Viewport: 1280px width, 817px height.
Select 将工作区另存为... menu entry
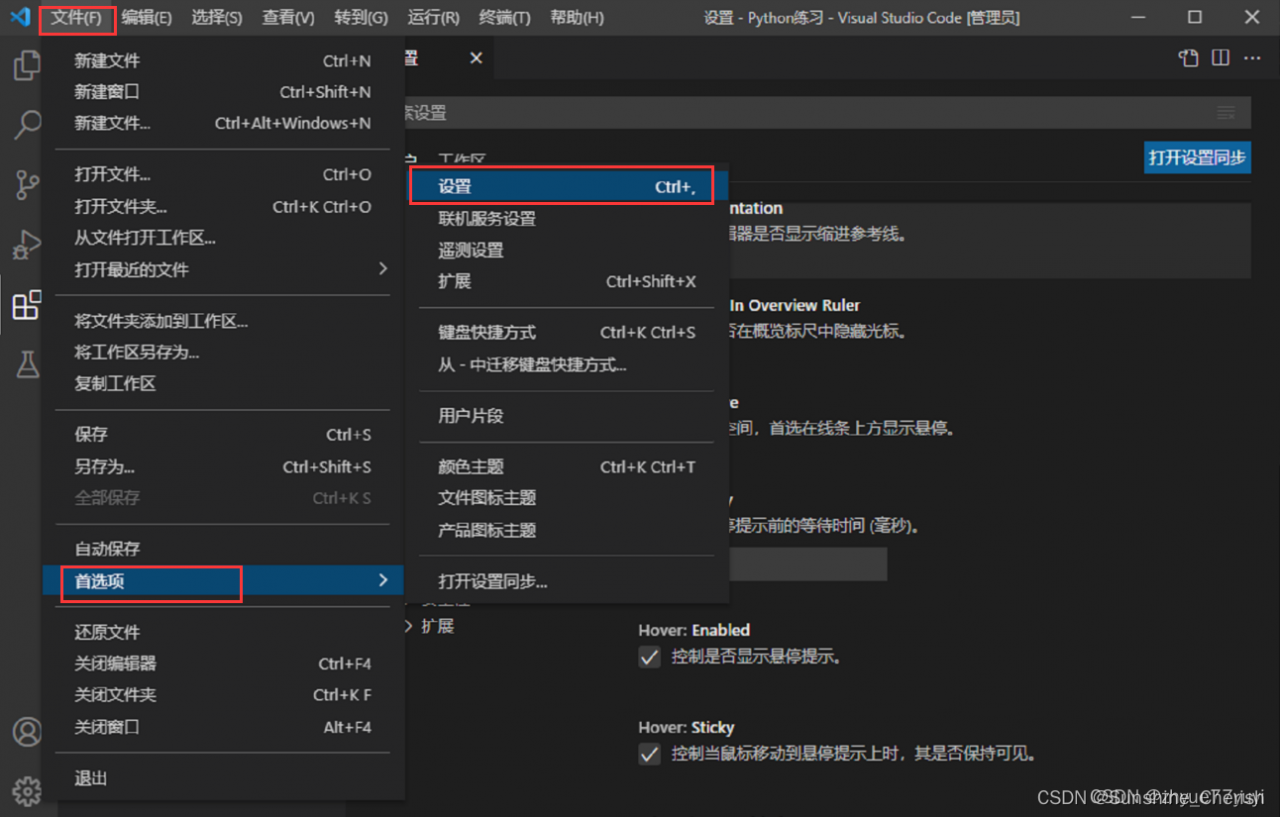[x=223, y=352]
